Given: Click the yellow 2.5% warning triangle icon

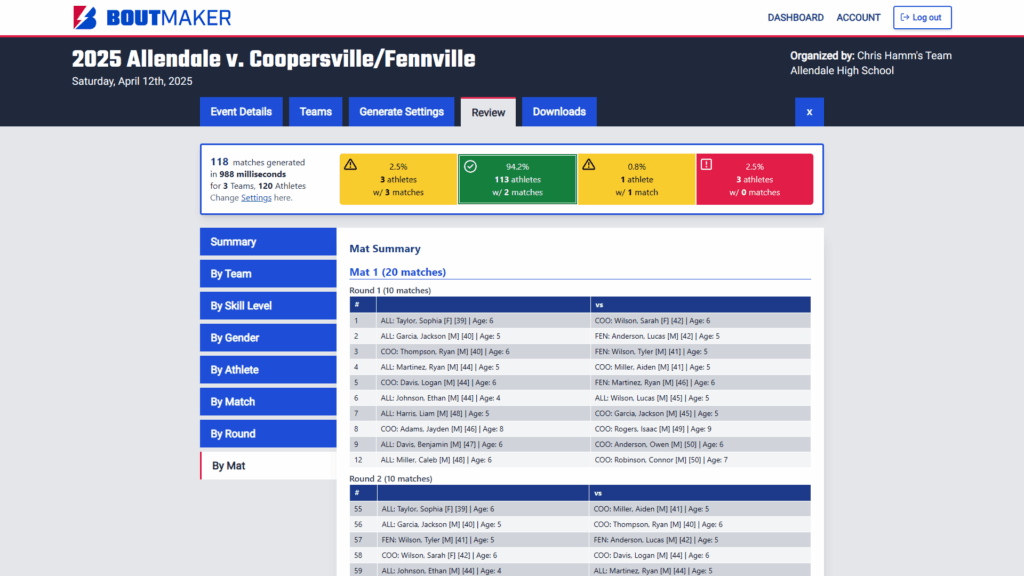Looking at the screenshot, I should (350, 164).
